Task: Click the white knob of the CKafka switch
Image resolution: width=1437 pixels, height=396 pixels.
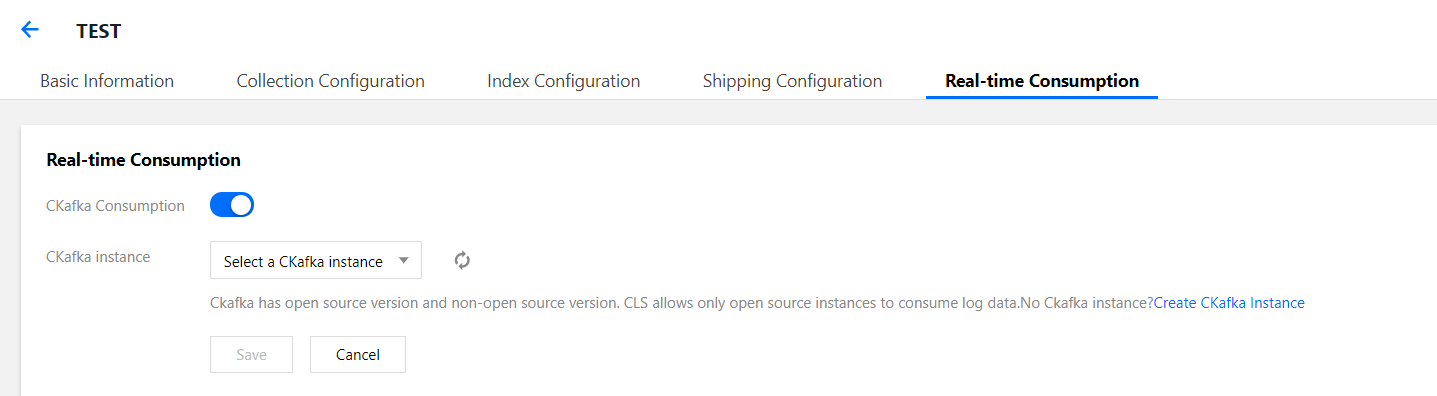Action: [241, 205]
